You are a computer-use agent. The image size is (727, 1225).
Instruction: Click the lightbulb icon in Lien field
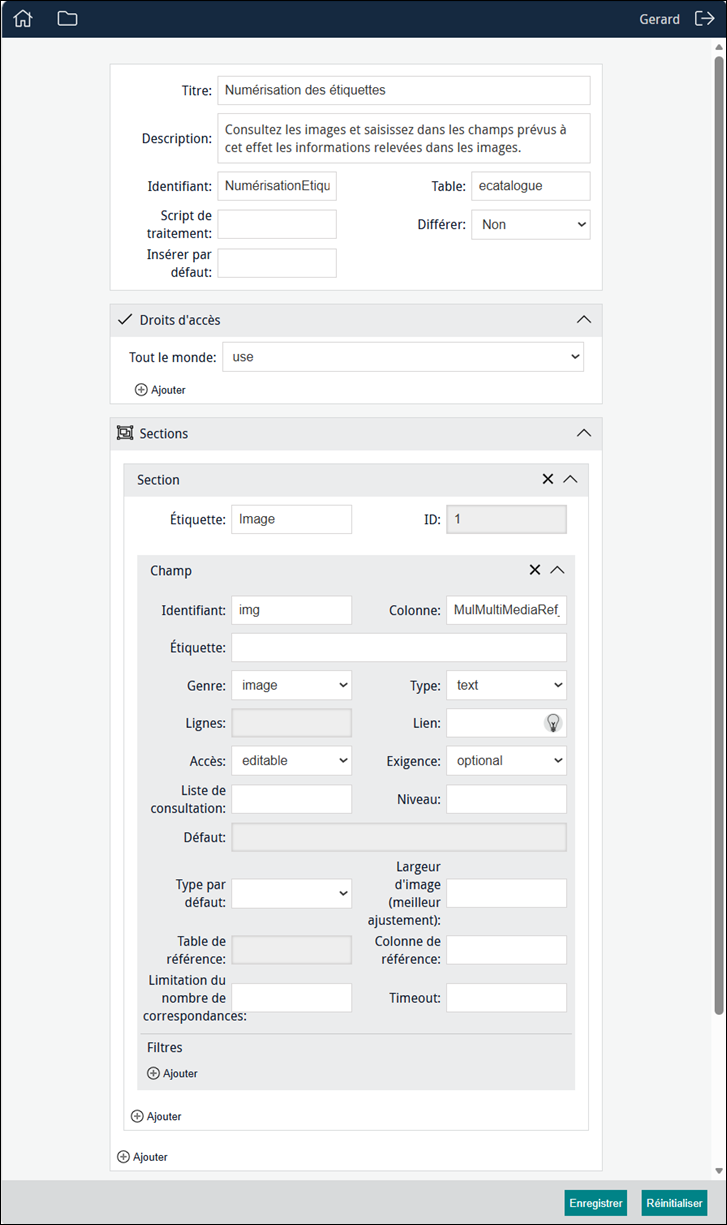click(553, 723)
